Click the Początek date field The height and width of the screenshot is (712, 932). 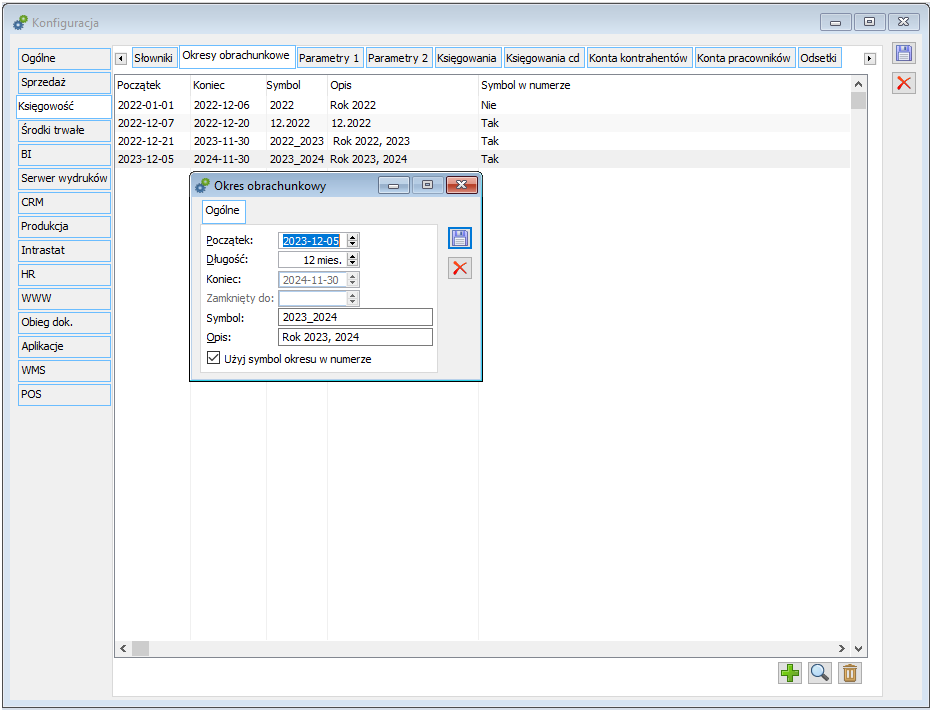(x=313, y=240)
